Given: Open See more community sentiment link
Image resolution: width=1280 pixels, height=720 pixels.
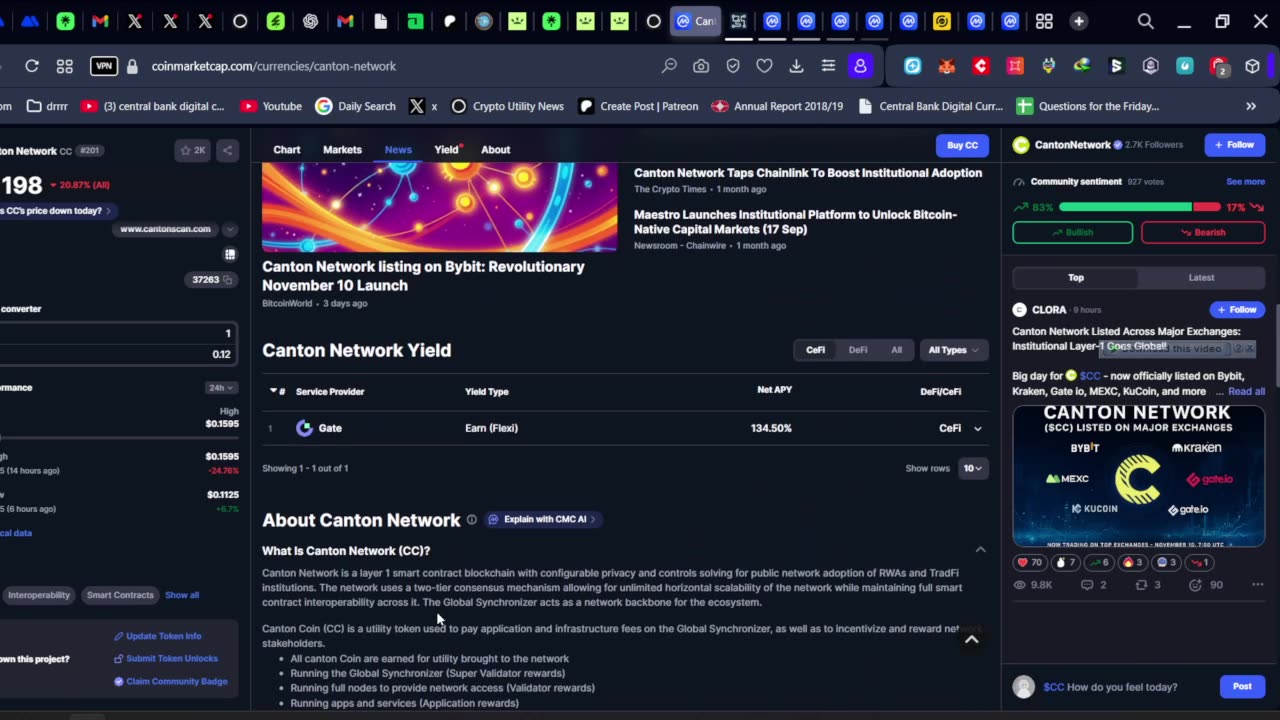Looking at the screenshot, I should (x=1245, y=182).
